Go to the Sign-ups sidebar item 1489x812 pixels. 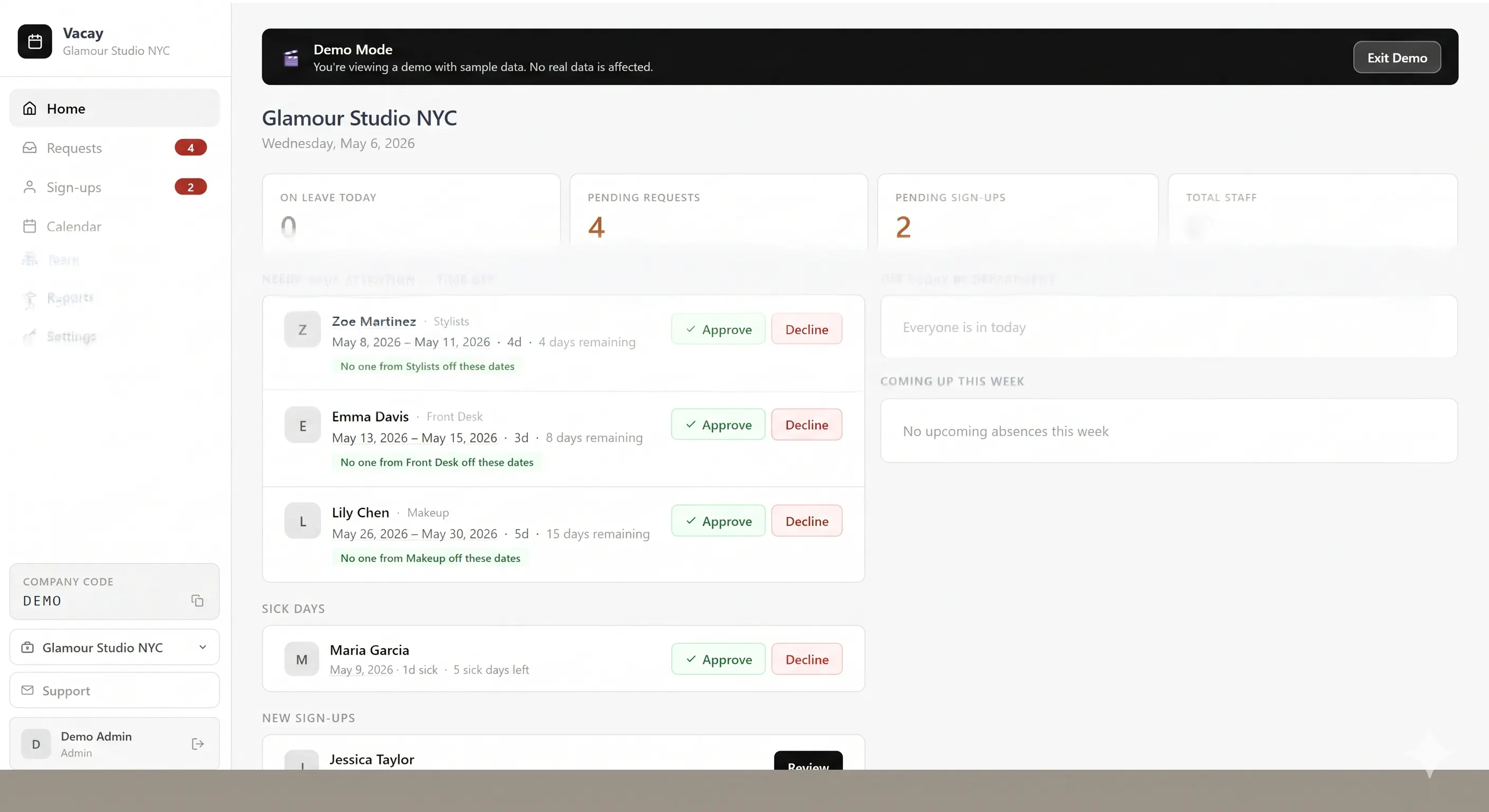(x=114, y=187)
